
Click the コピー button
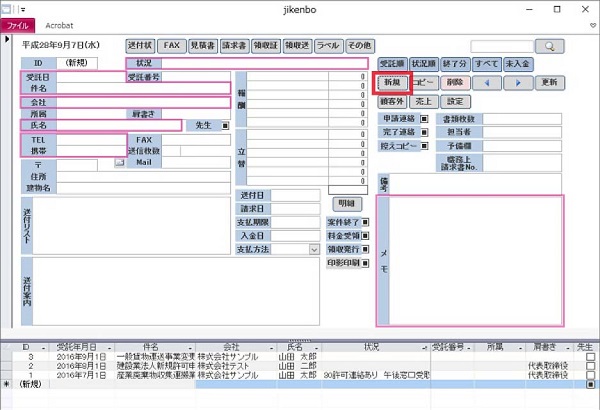point(424,83)
